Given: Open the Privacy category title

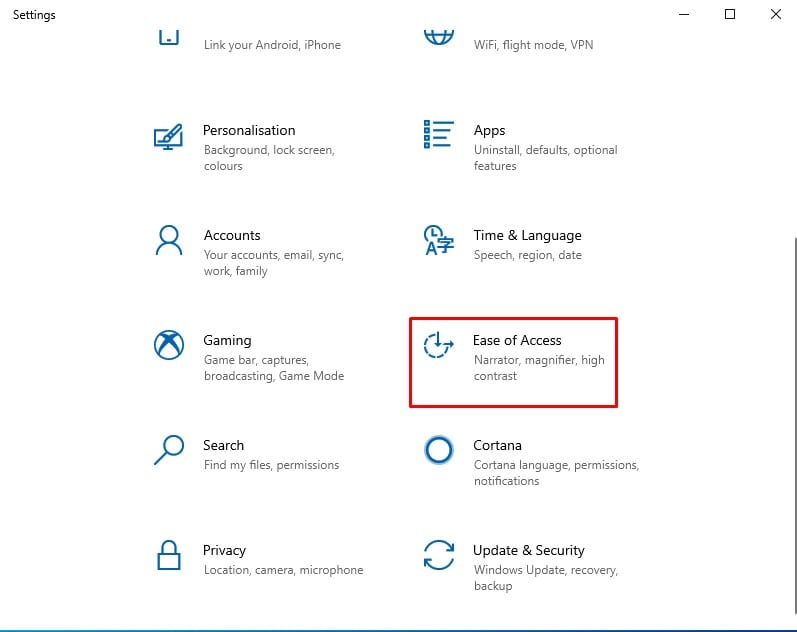Looking at the screenshot, I should tap(224, 550).
